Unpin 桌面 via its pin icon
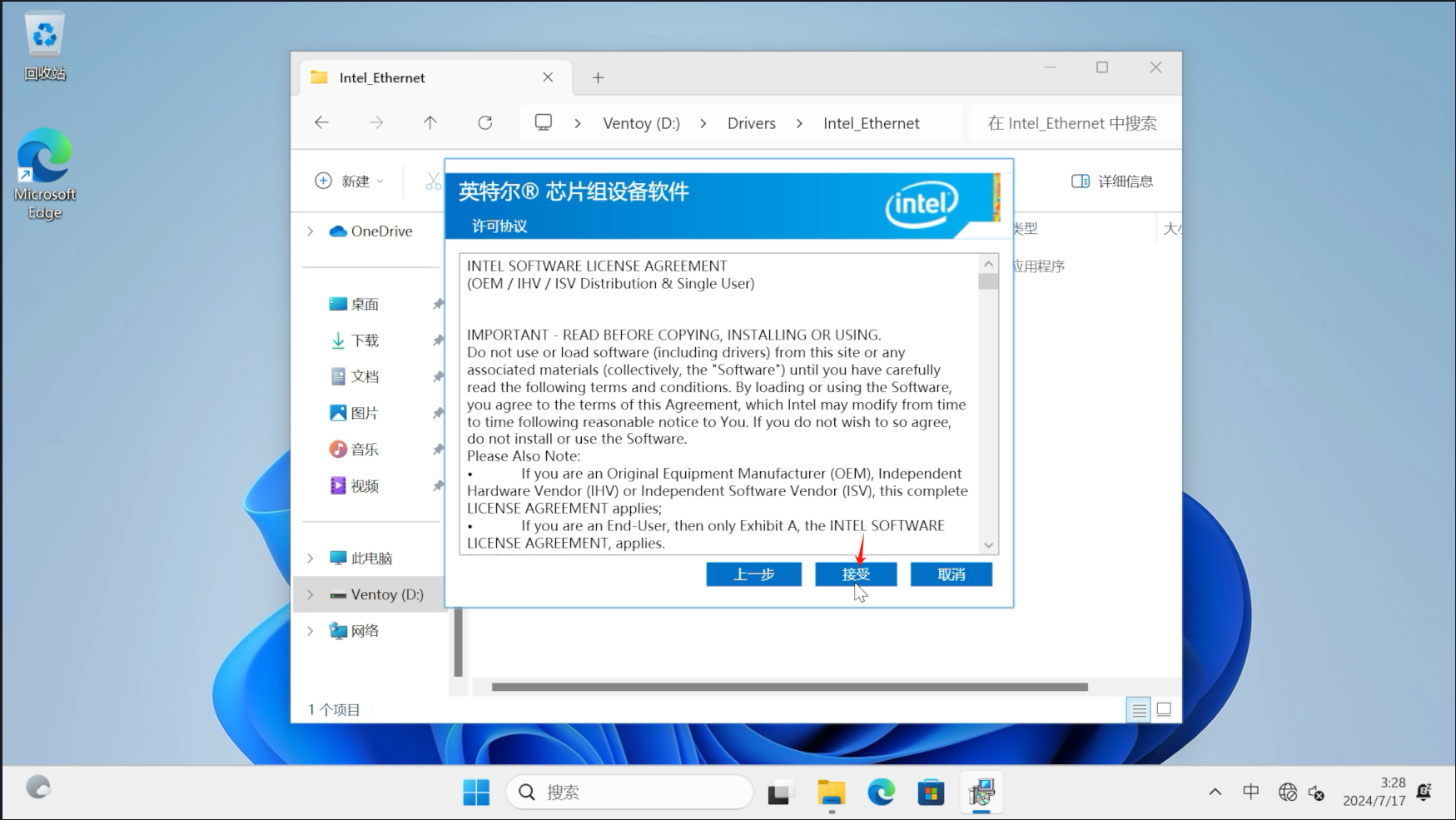This screenshot has width=1456, height=820. [x=438, y=305]
